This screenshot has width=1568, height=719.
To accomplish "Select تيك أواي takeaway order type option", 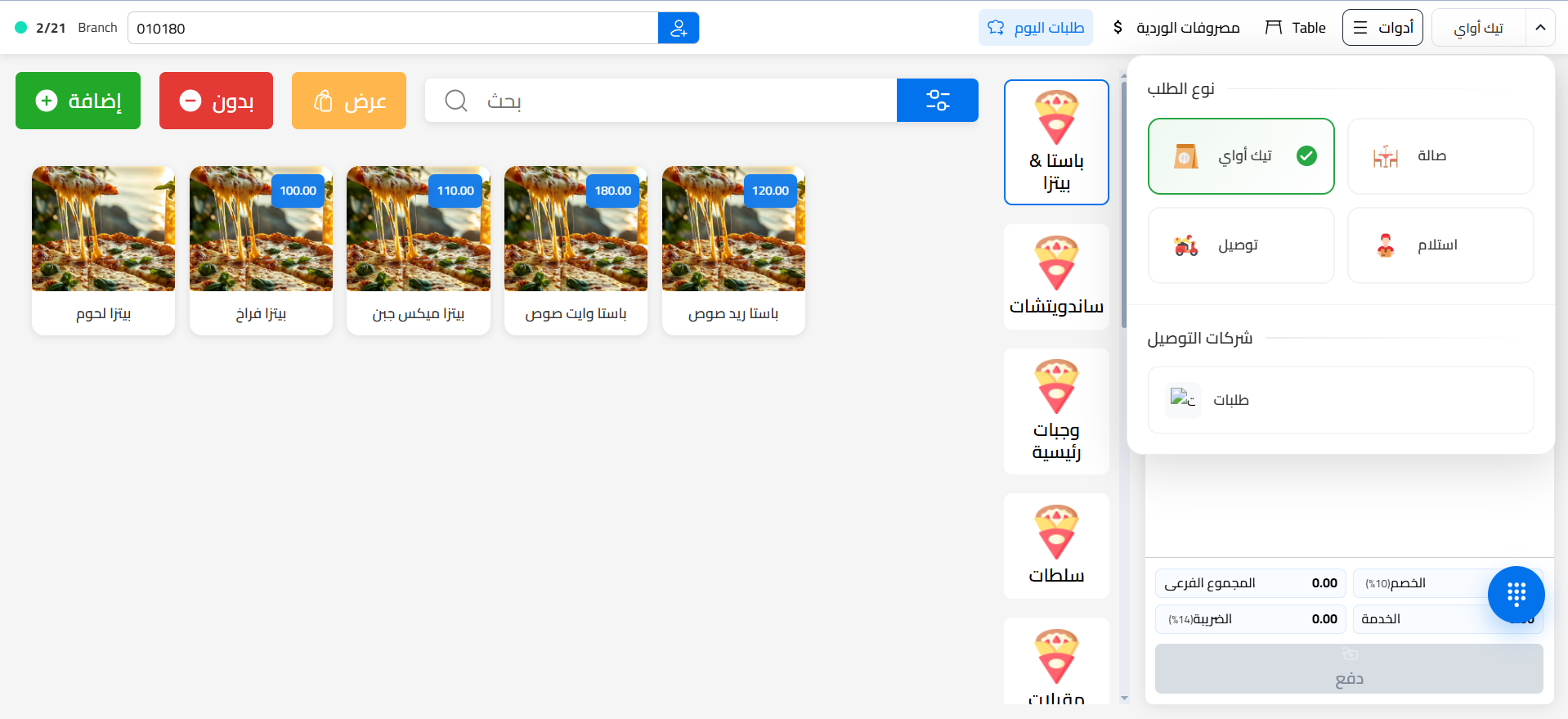I will pos(1241,156).
